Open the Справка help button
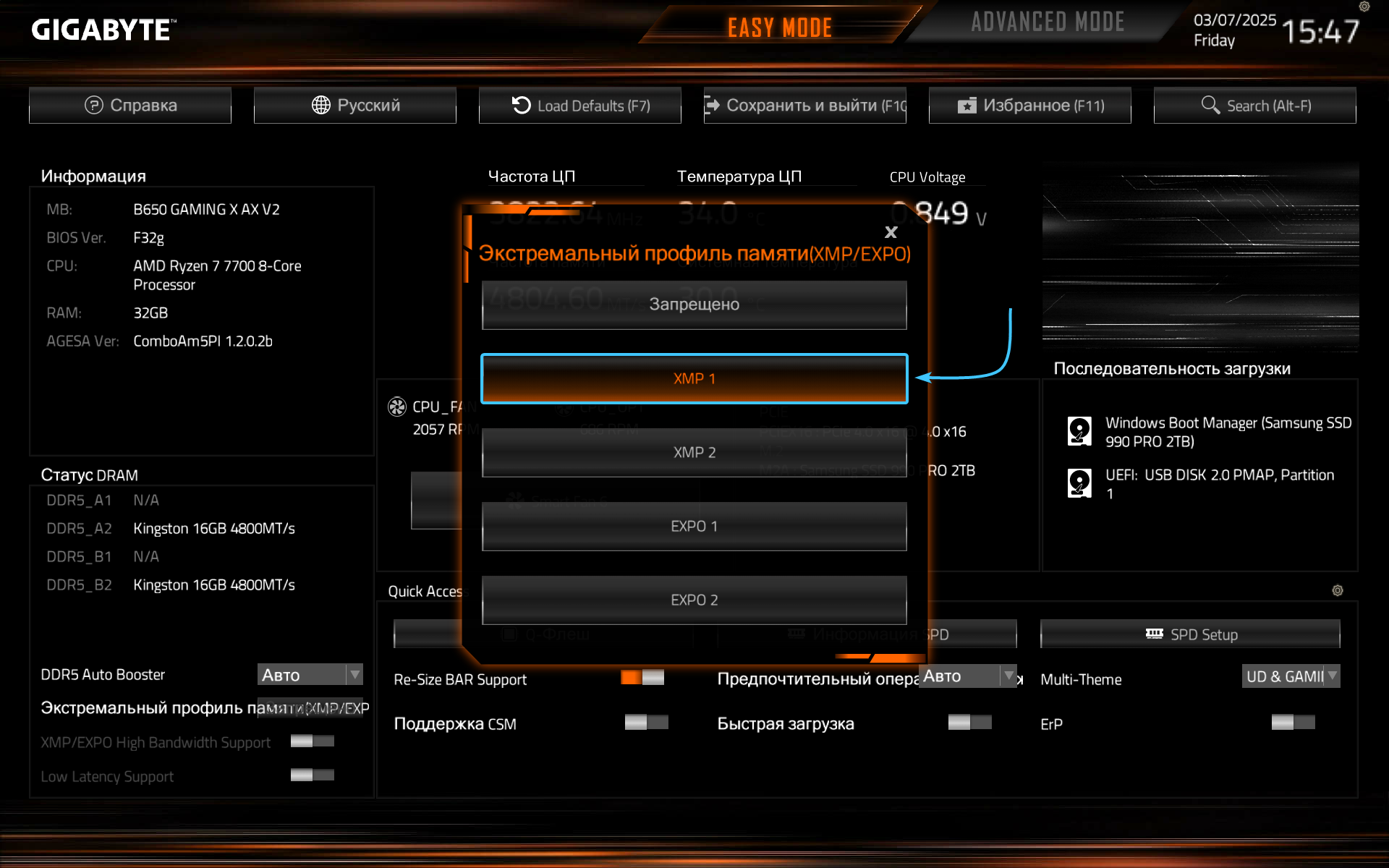The width and height of the screenshot is (1389, 868). [x=130, y=106]
